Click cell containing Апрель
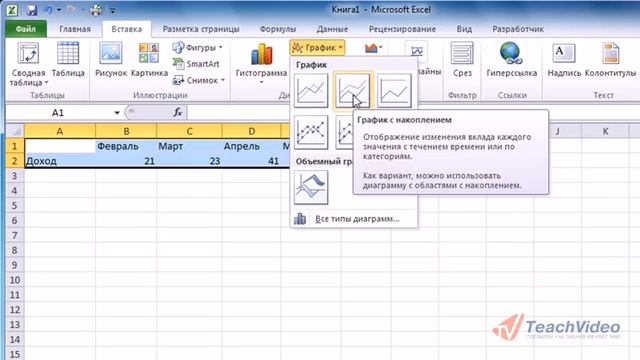This screenshot has width=640, height=360. 251,146
